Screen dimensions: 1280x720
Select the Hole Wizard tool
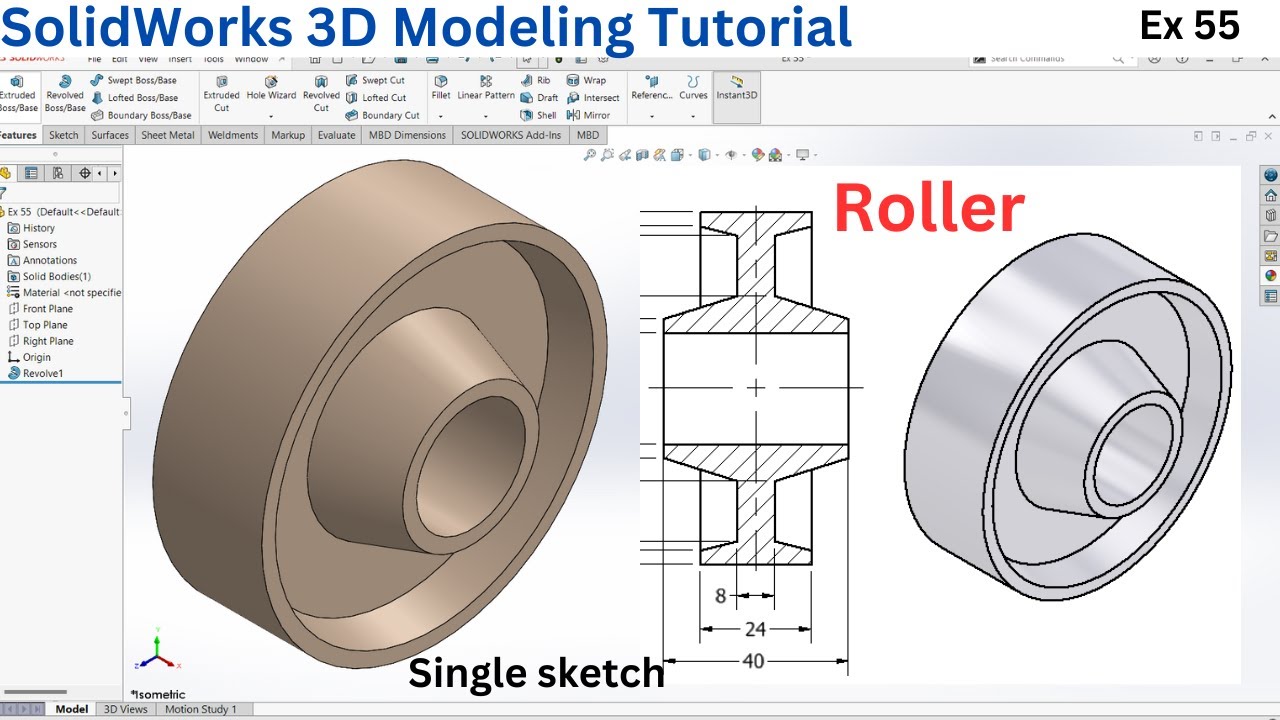point(271,89)
